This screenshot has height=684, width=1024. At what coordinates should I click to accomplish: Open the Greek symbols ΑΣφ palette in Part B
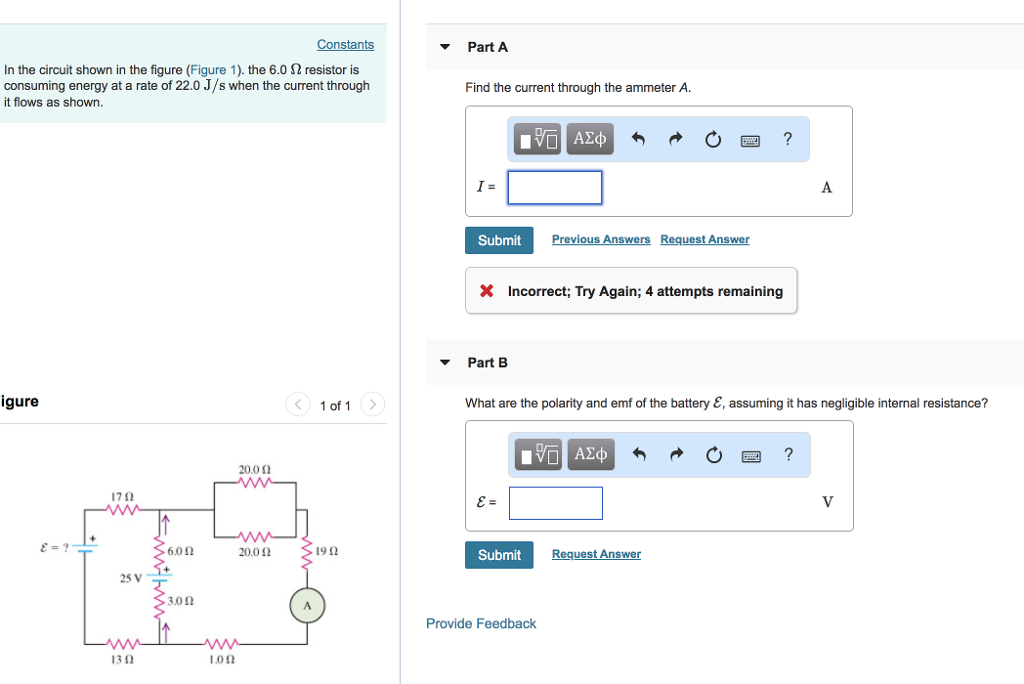click(589, 454)
